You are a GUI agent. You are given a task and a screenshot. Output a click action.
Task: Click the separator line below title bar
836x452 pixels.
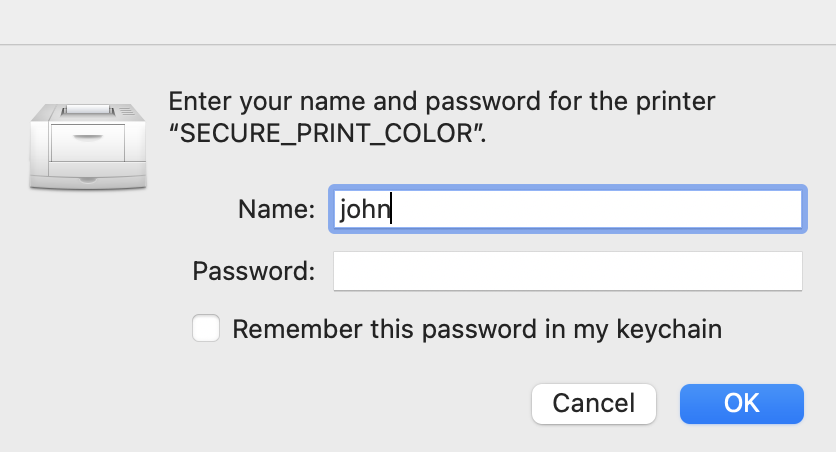[418, 45]
